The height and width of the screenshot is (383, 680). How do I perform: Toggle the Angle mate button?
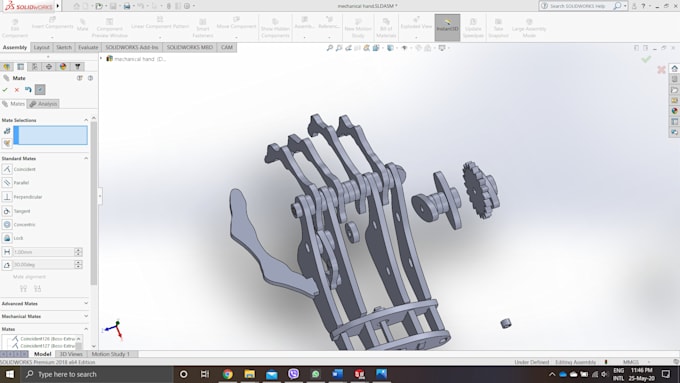[x=7, y=265]
